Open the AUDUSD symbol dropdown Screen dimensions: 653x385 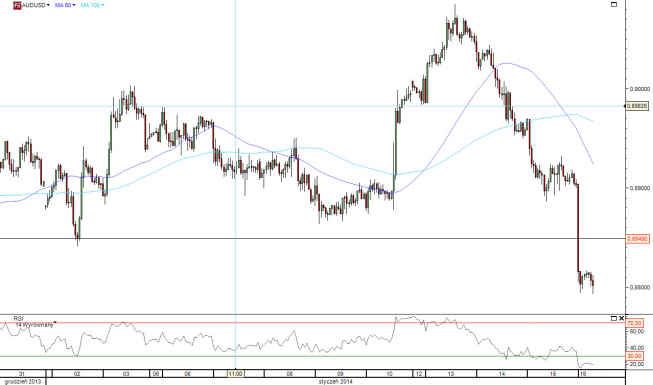pos(48,5)
